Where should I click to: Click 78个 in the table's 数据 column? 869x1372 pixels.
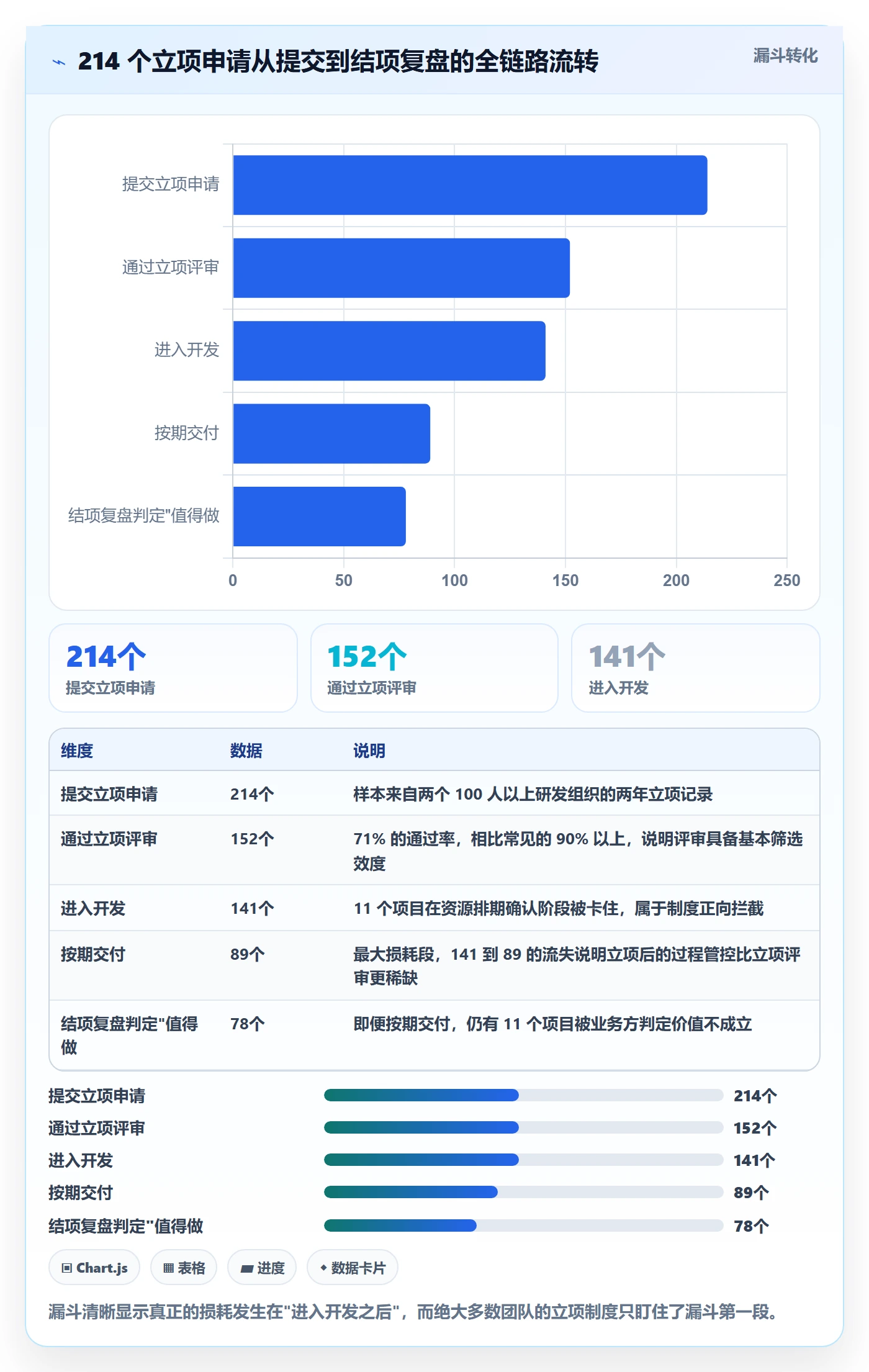coord(248,1024)
